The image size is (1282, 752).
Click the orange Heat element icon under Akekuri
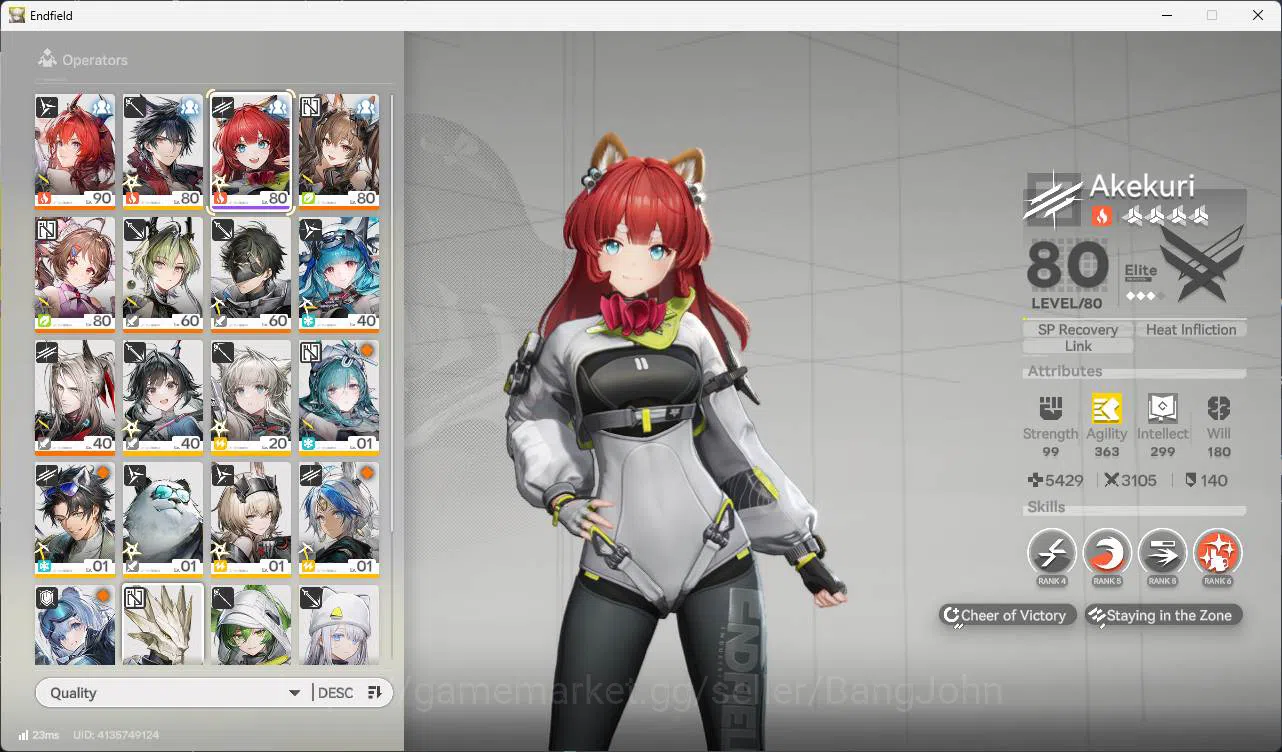pyautogui.click(x=1101, y=215)
